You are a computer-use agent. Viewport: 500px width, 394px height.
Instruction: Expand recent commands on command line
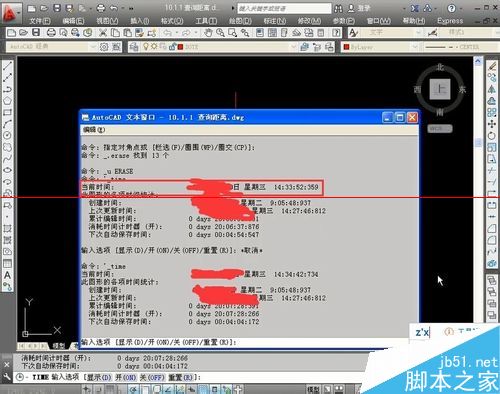[20, 377]
